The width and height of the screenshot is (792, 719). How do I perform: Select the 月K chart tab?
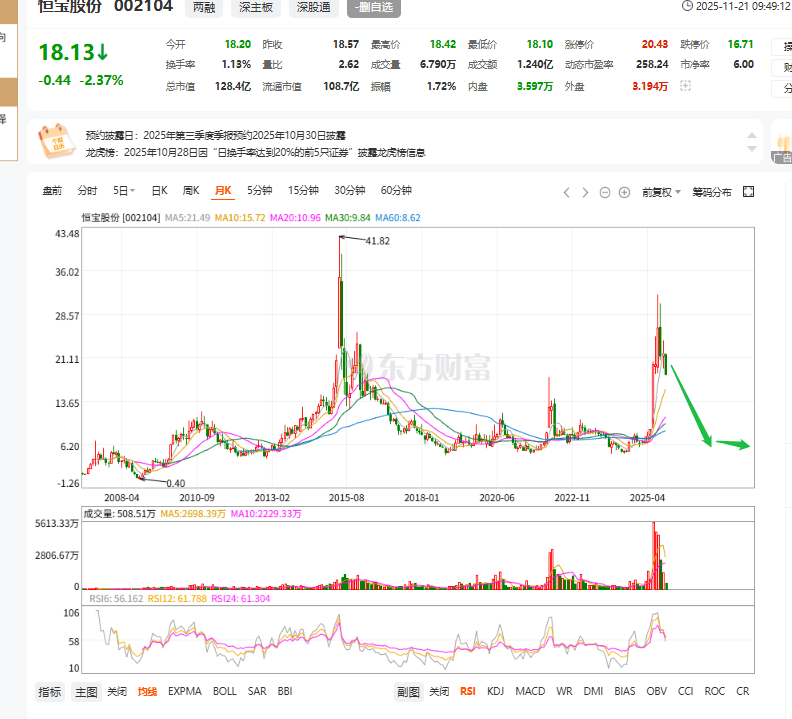coord(223,190)
